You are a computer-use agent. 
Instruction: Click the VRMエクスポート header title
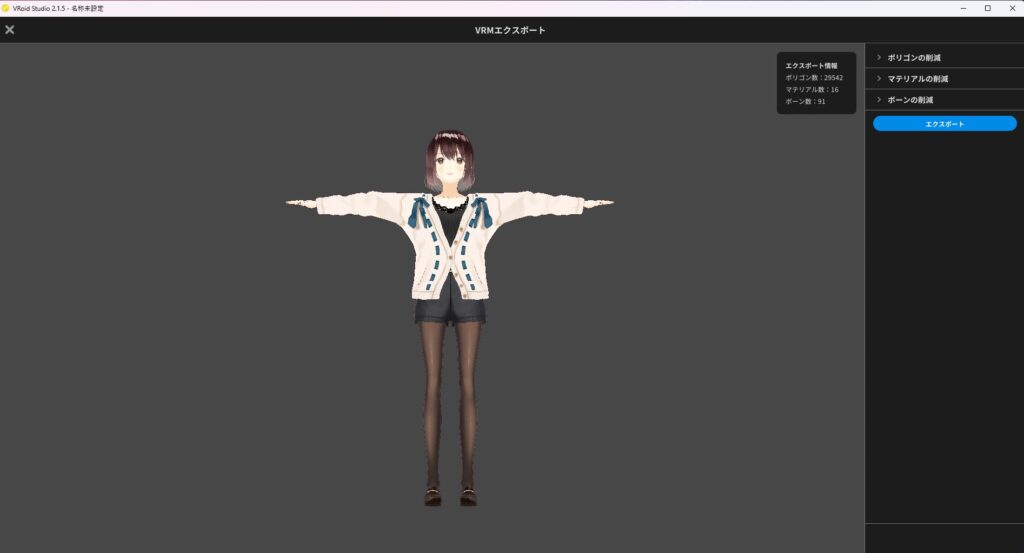(510, 31)
